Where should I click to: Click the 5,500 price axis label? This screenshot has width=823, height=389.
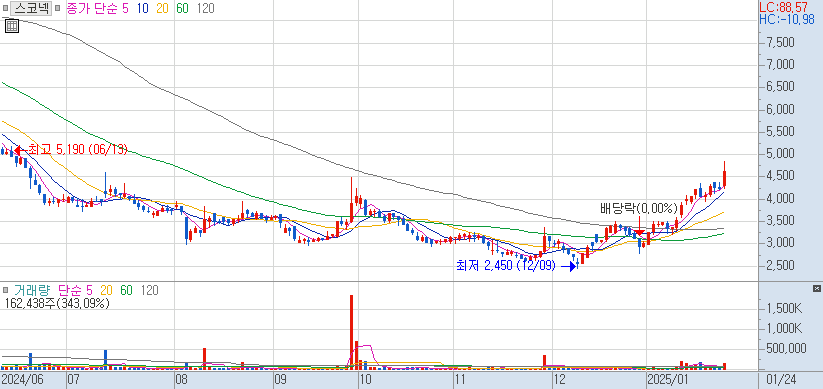(780, 132)
